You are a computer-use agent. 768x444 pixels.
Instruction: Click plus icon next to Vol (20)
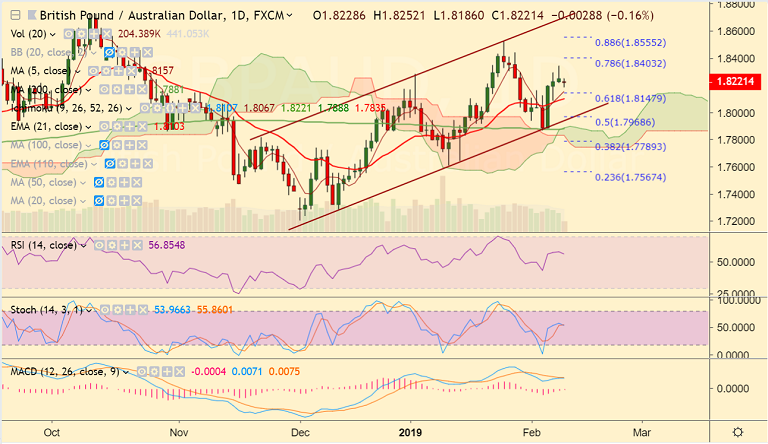[95, 34]
